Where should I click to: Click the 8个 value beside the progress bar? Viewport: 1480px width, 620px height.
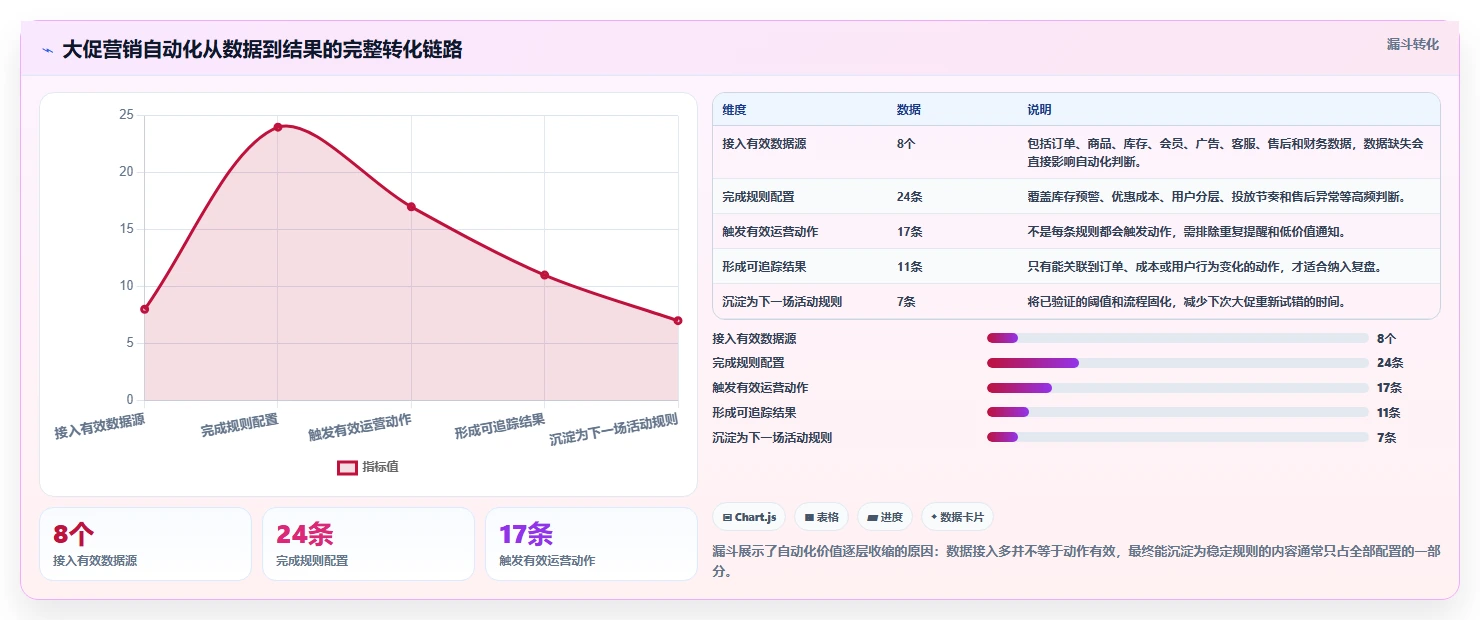click(x=1386, y=339)
